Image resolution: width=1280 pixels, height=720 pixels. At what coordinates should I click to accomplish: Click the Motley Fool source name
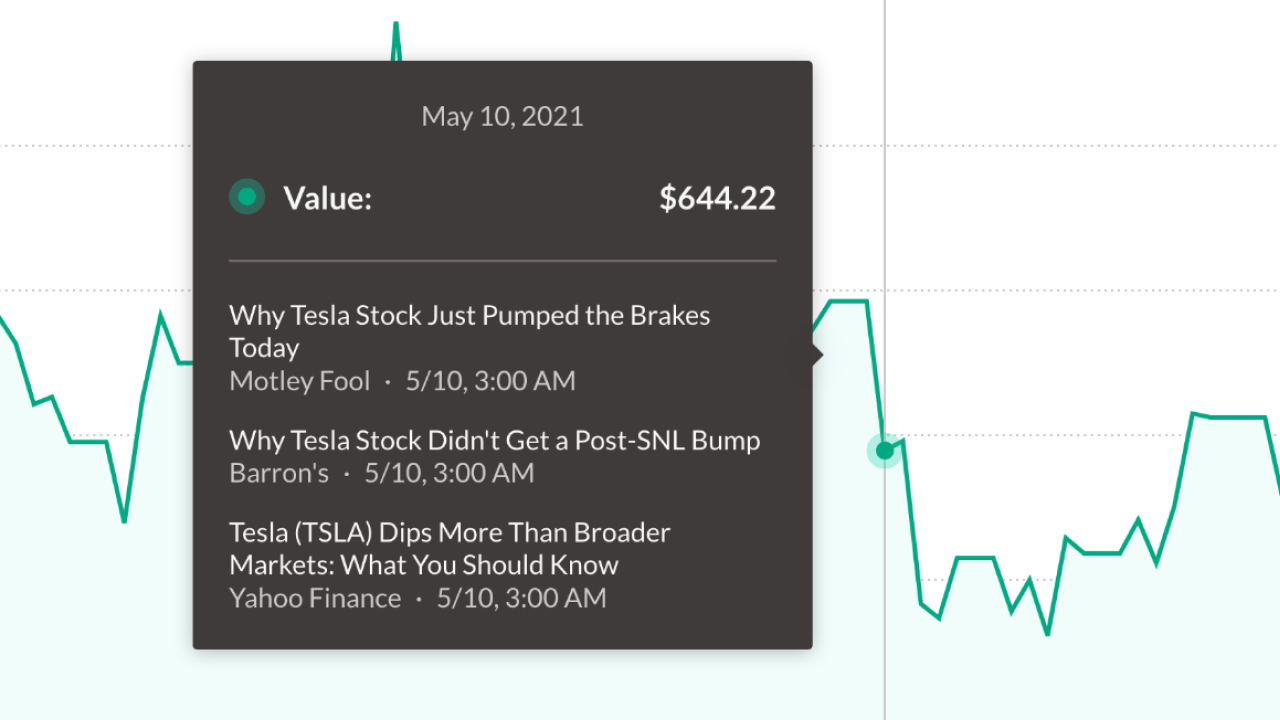[x=299, y=381]
